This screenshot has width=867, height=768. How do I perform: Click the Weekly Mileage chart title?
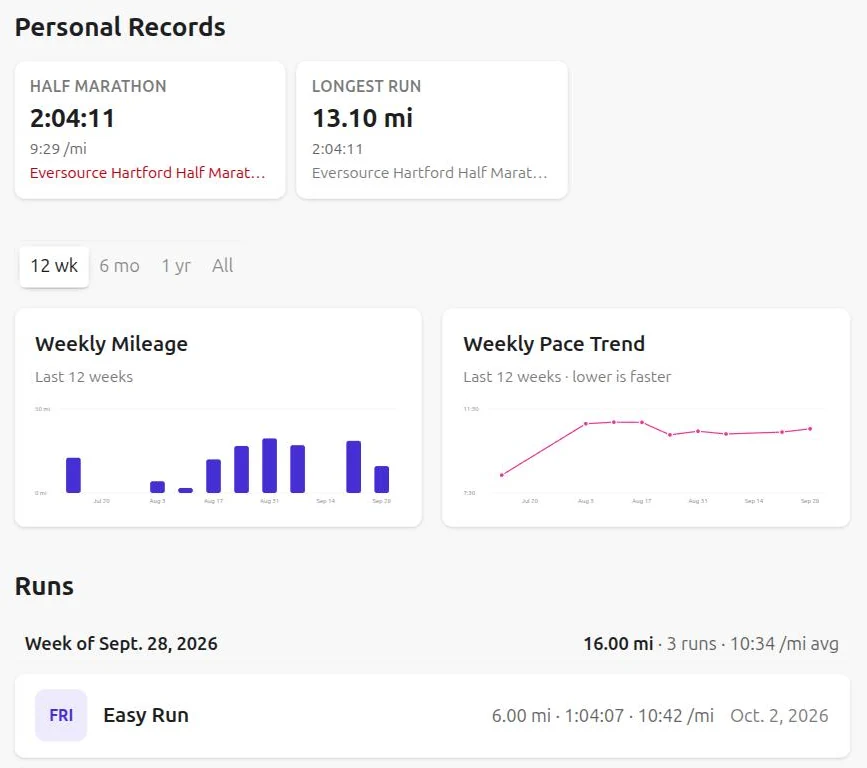(x=111, y=344)
